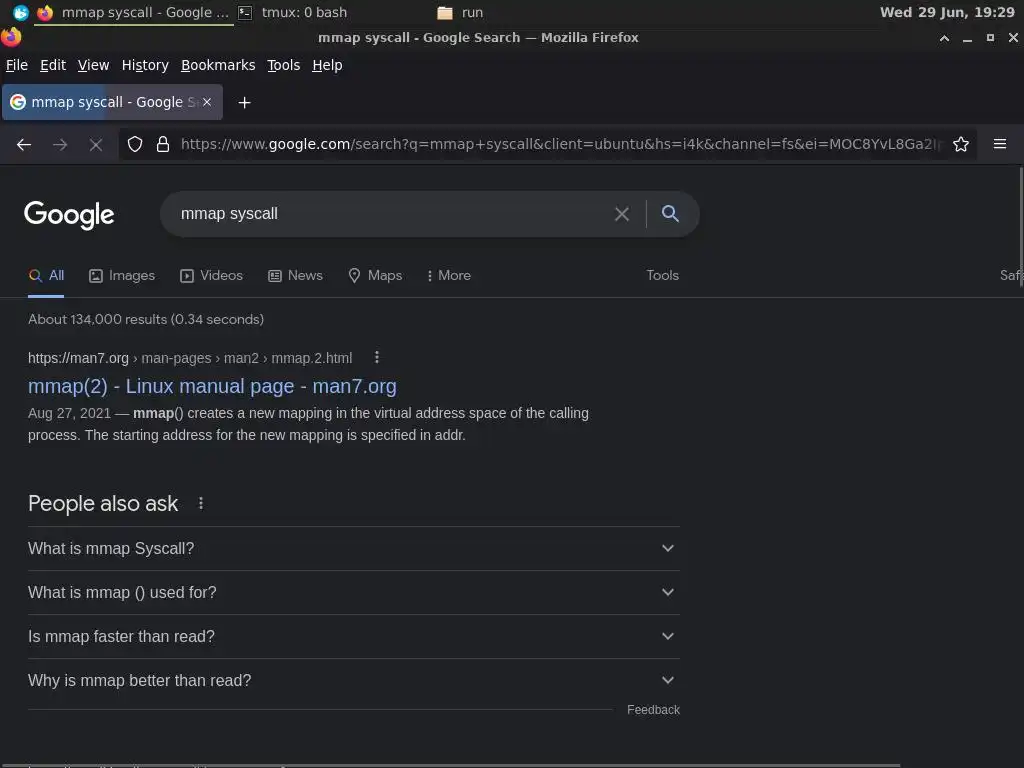
Task: Open the Tools search options
Action: 662,276
